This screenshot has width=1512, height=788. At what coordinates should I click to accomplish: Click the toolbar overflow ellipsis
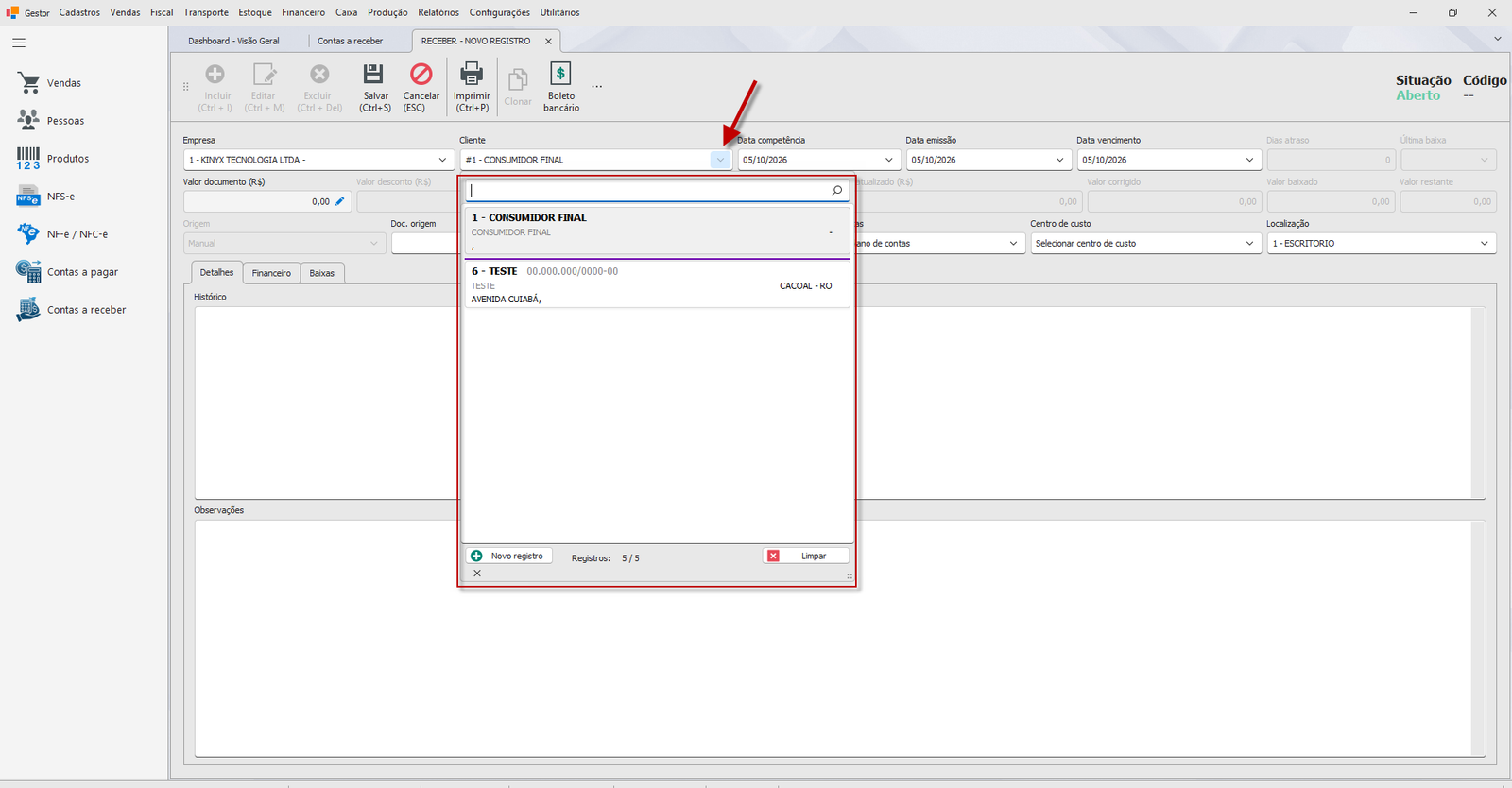596,87
